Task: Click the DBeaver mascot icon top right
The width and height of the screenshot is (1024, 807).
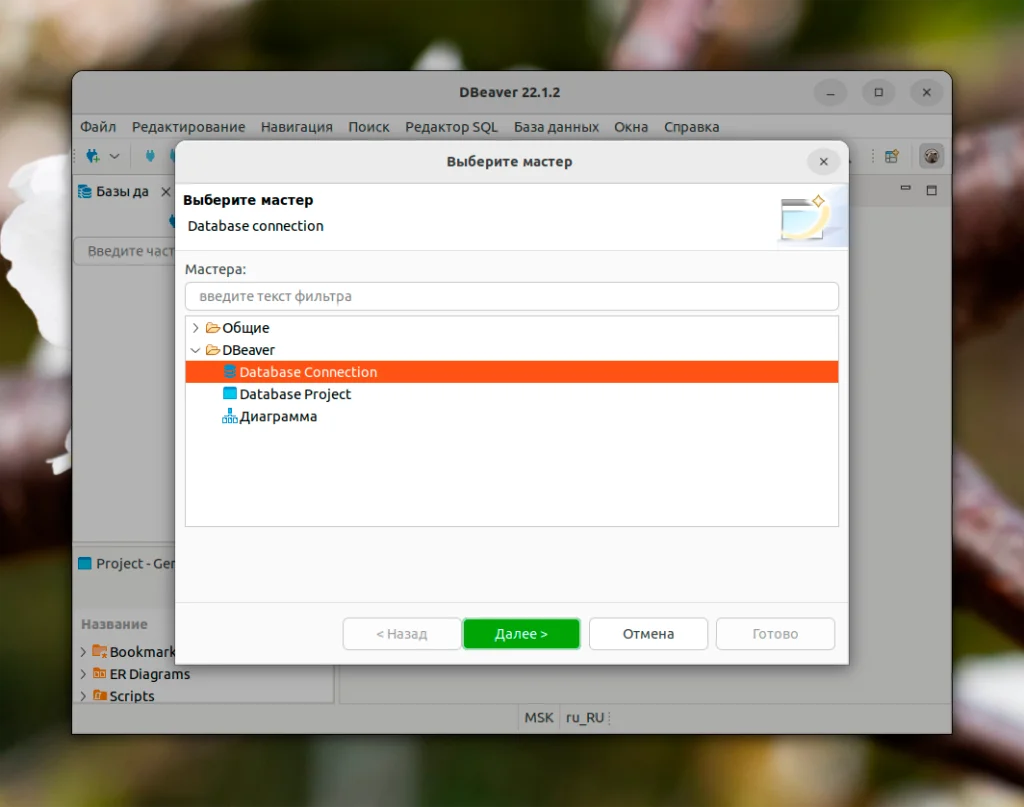Action: pyautogui.click(x=931, y=156)
